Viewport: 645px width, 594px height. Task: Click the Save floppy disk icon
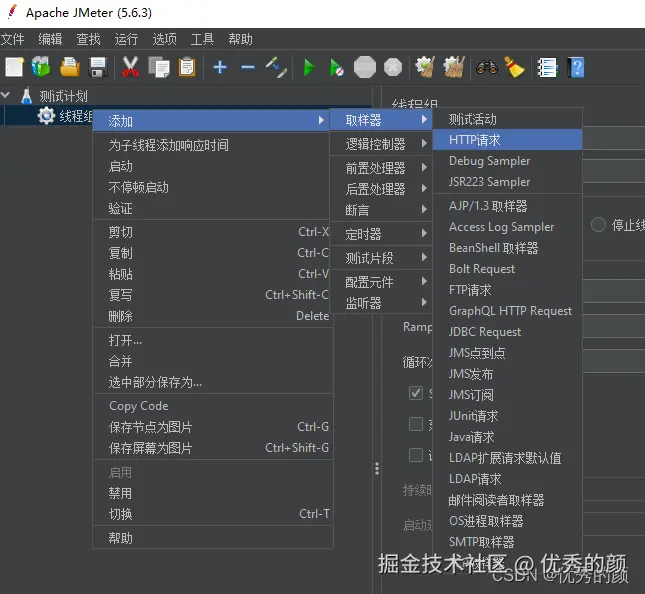coord(98,67)
